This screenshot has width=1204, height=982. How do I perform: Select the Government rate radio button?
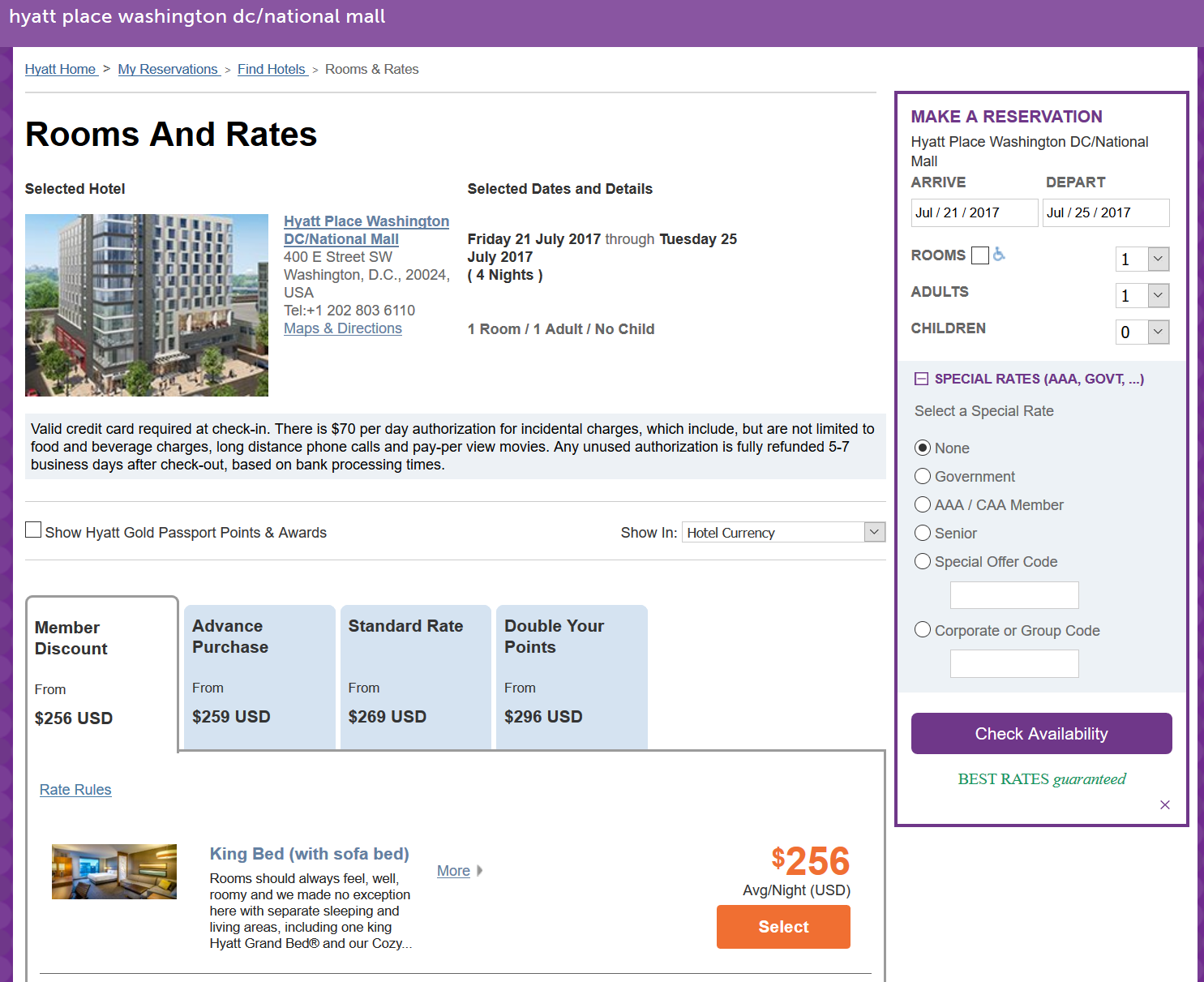click(x=923, y=476)
